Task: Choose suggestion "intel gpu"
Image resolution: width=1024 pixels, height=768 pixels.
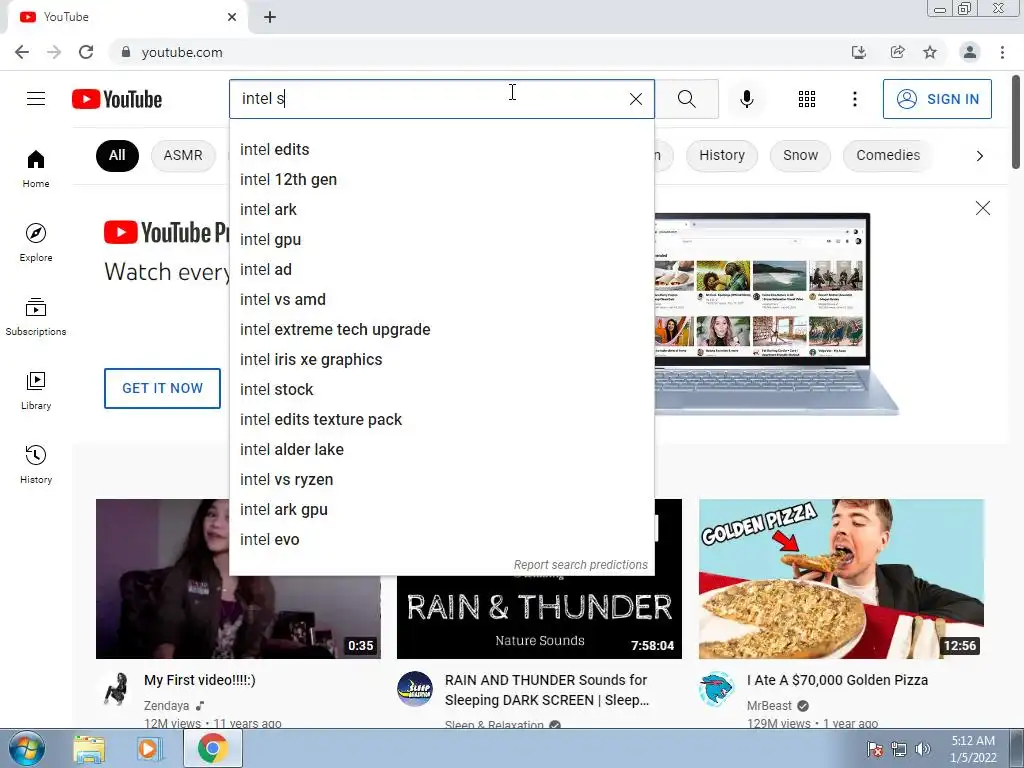Action: 441,240
